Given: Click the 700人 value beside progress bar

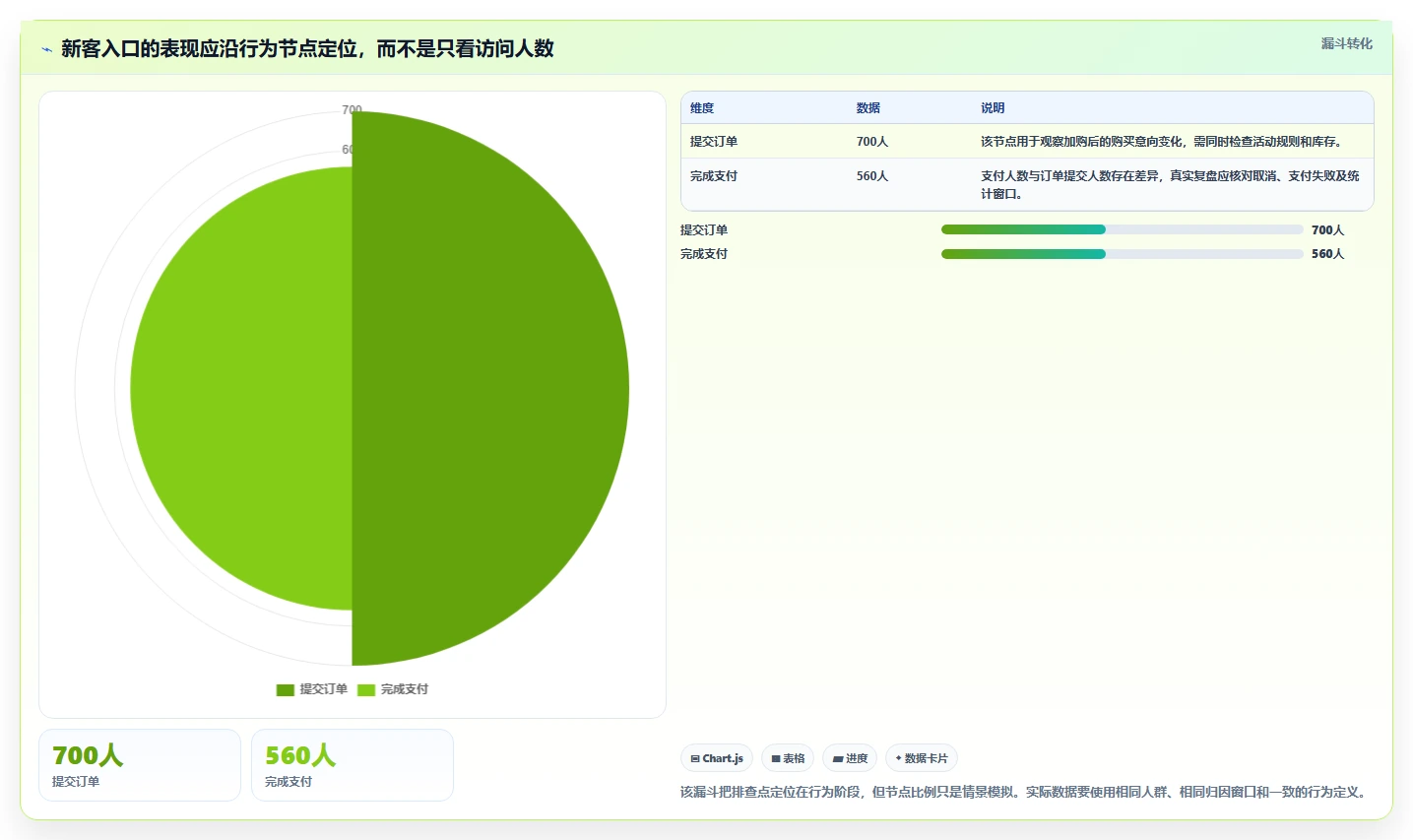Looking at the screenshot, I should tap(1327, 230).
